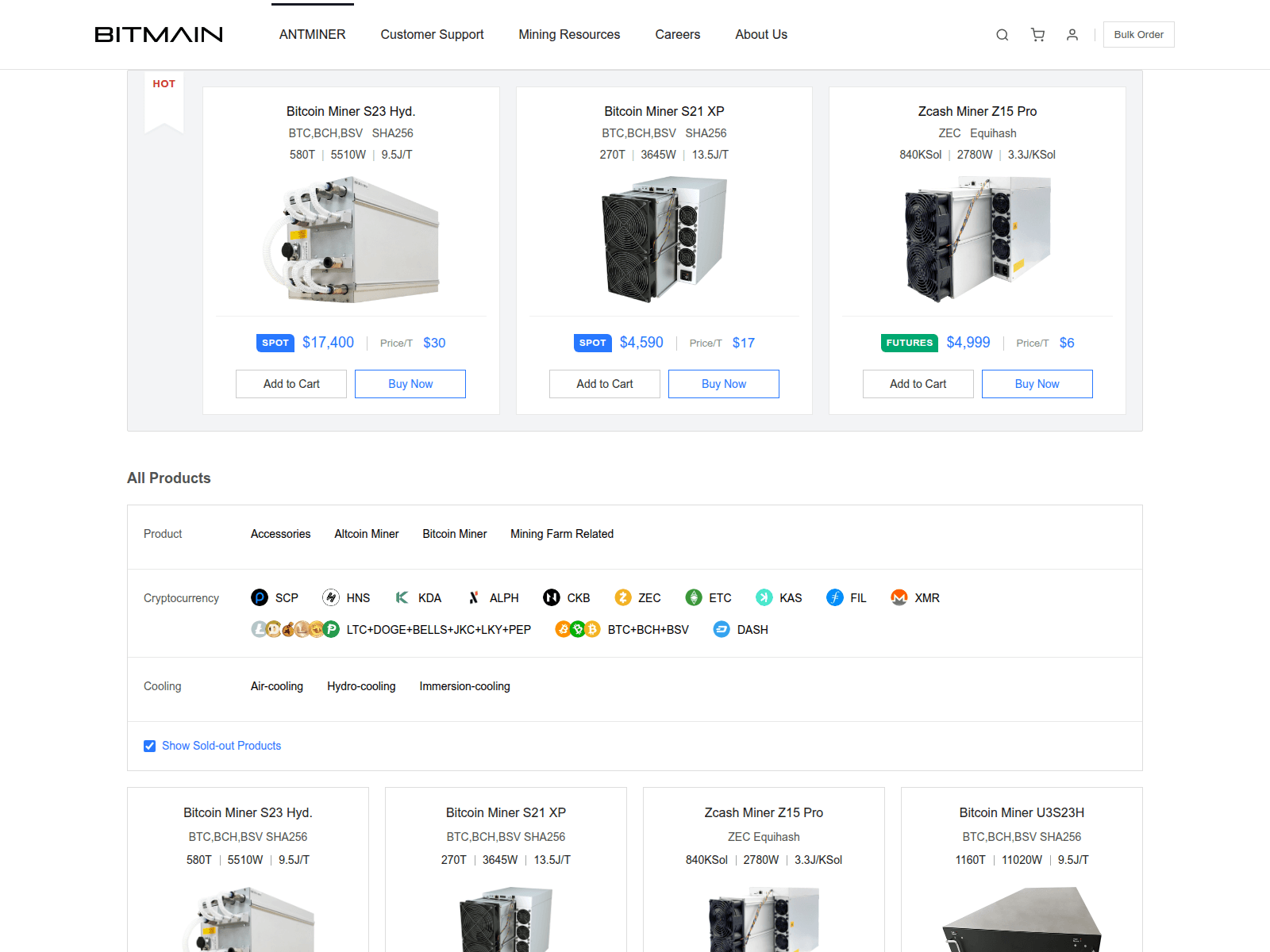Click the All Products heading

click(x=169, y=478)
